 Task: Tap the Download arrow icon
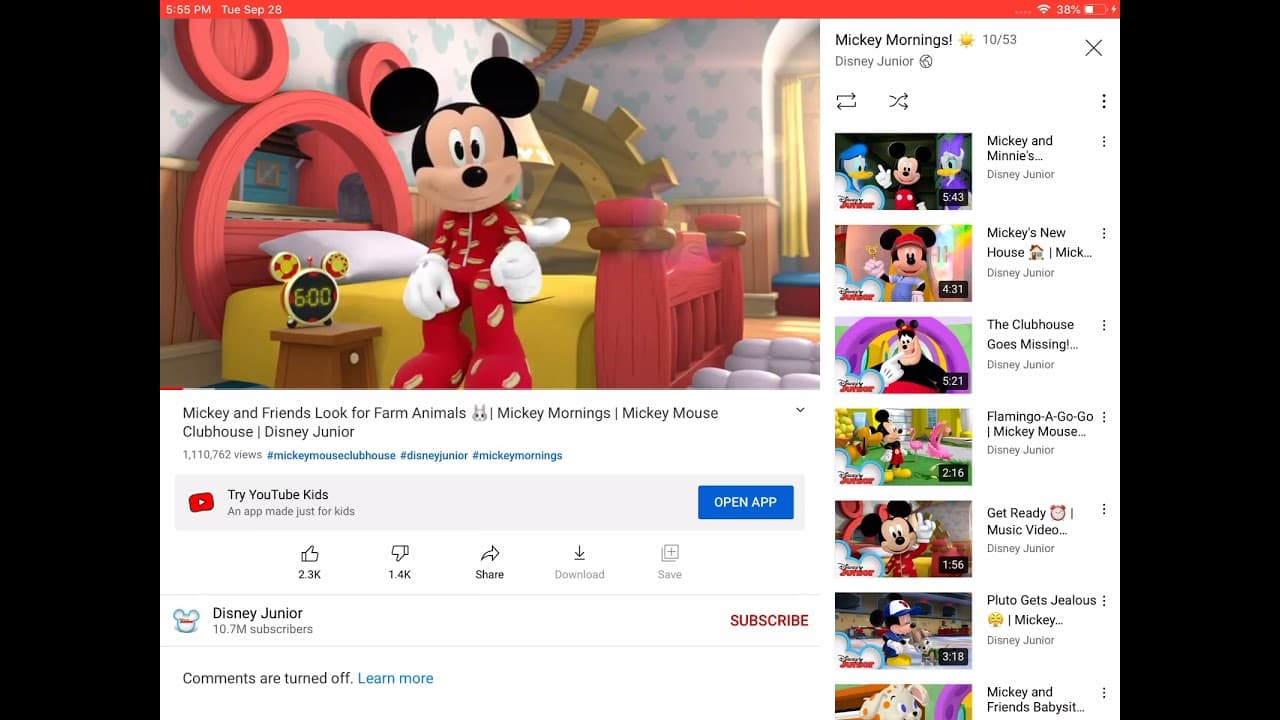coord(579,554)
